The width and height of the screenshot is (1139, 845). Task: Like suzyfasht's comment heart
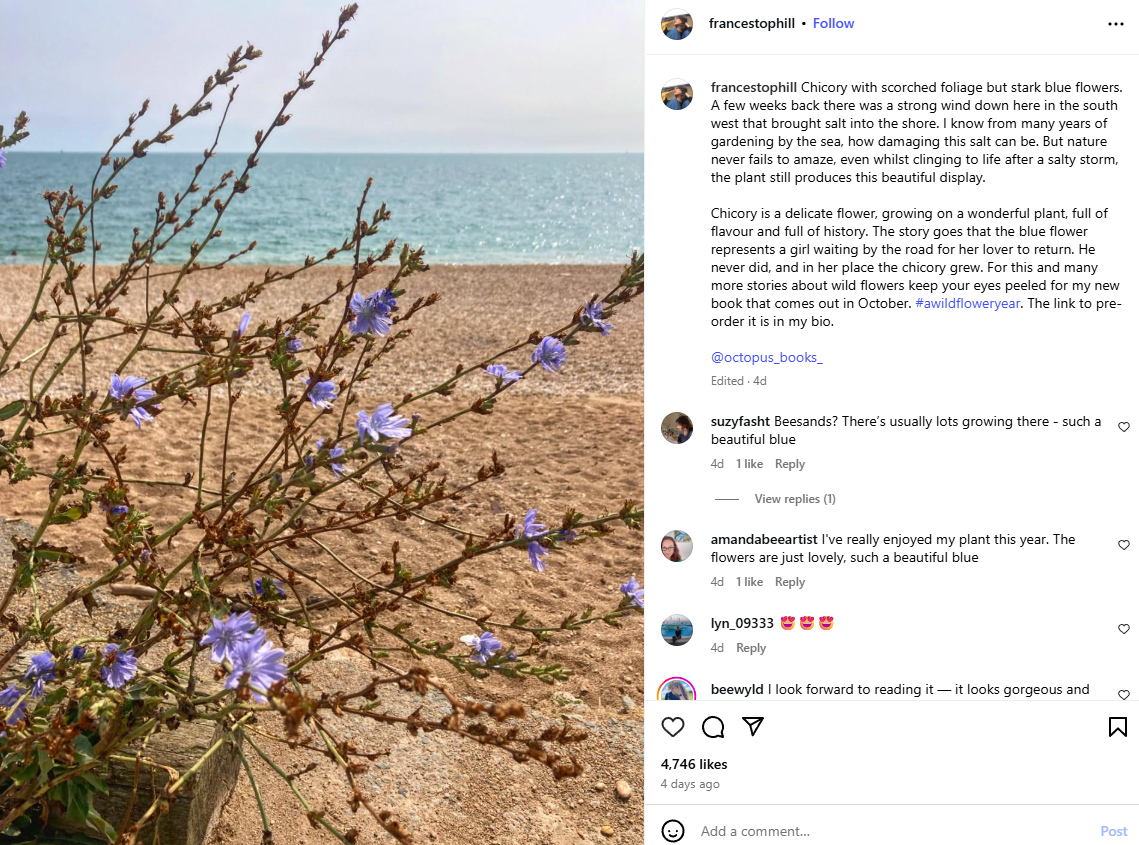(1124, 426)
